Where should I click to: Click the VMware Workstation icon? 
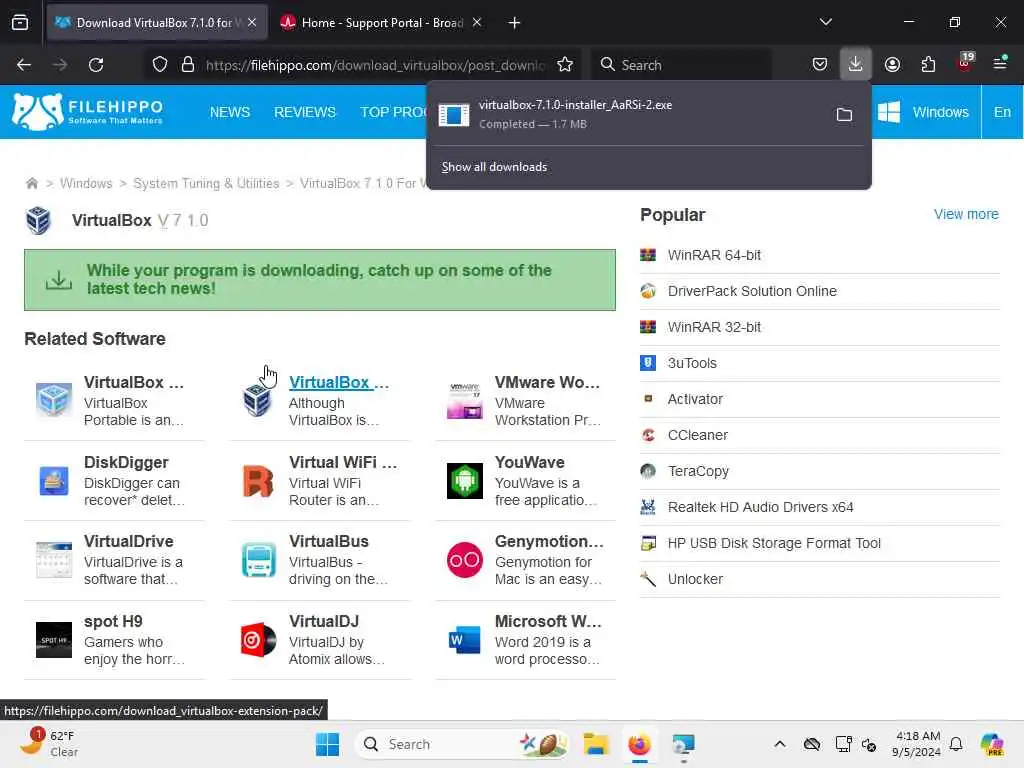[464, 400]
